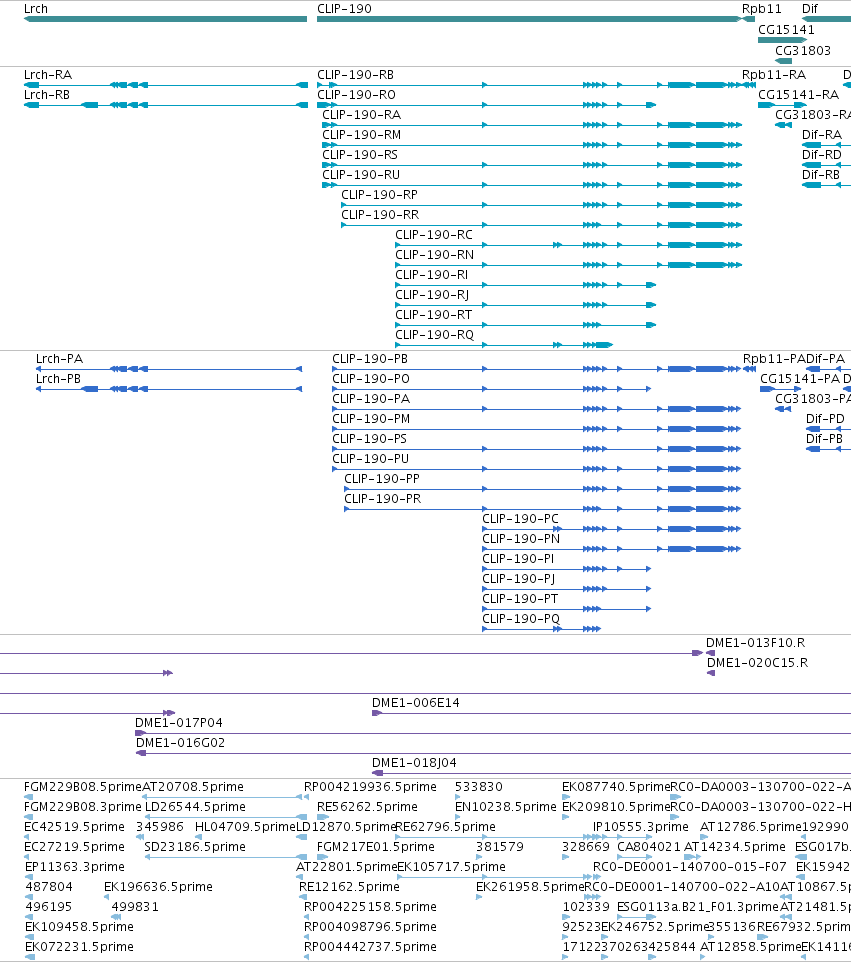Click protein CLIP-190-PO
Viewport: 851px width, 962px height.
pyautogui.click(x=371, y=379)
